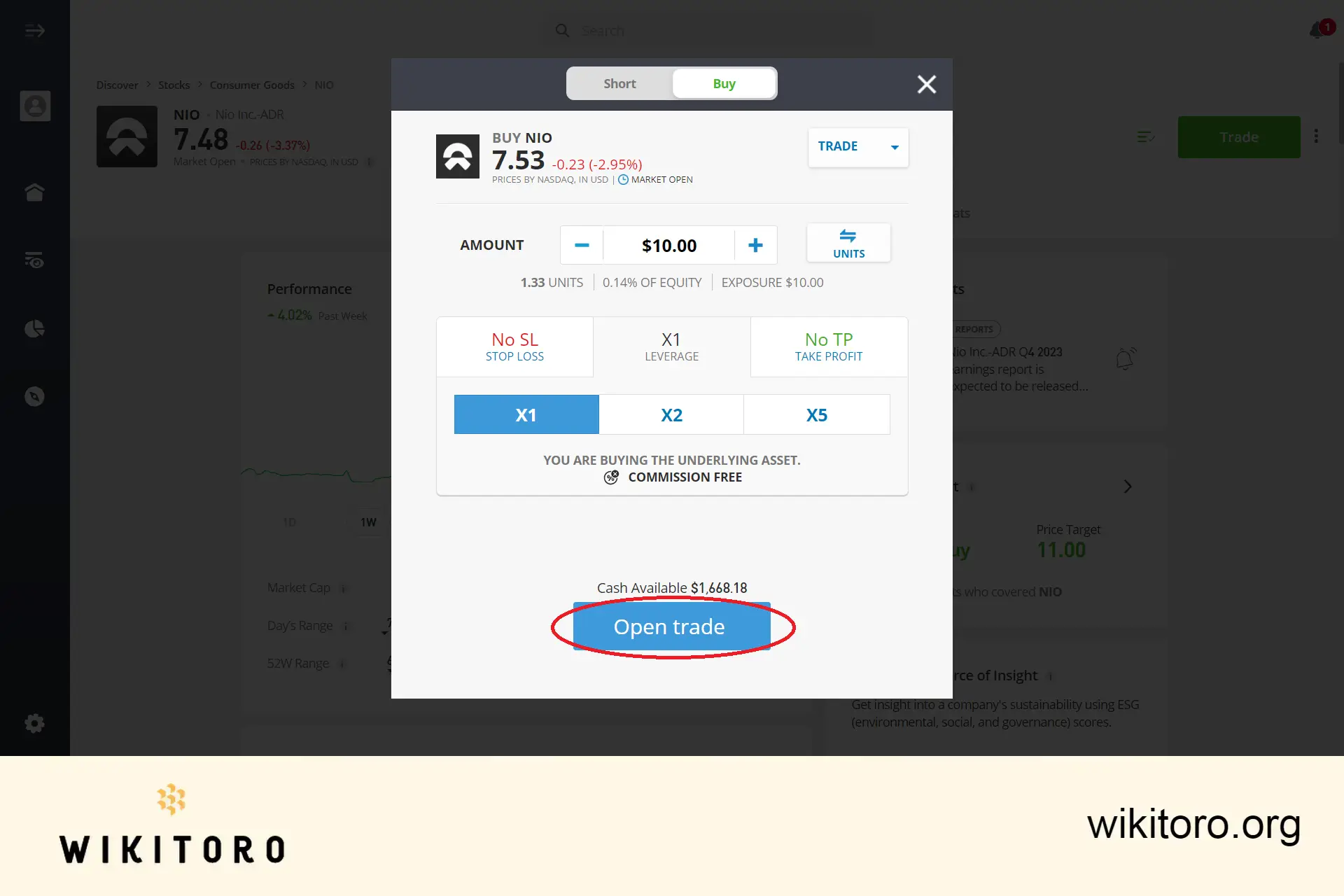Toggle to Short trade mode
Viewport: 1344px width, 896px height.
click(x=619, y=83)
